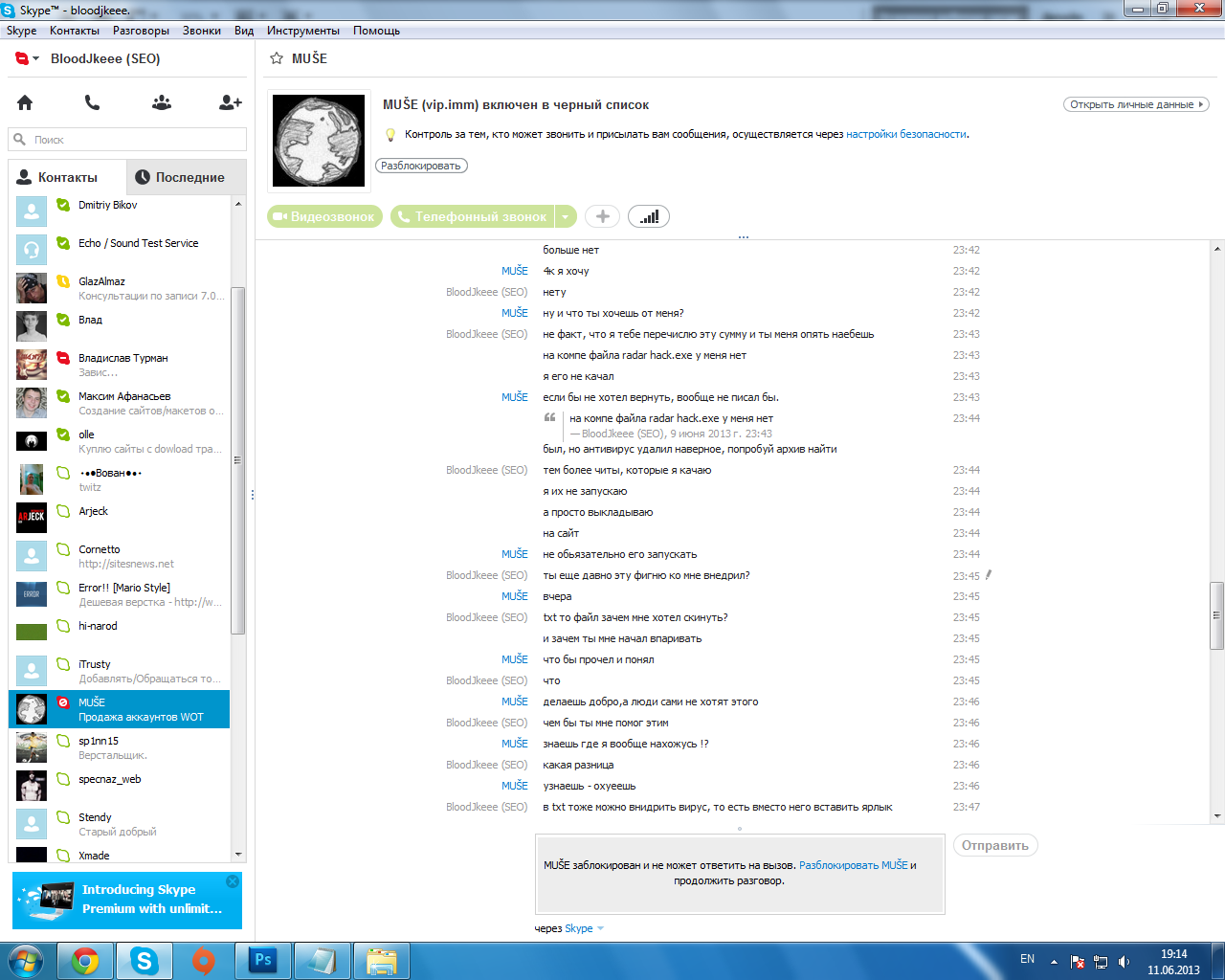Switch to the Контакты tab
This screenshot has width=1225, height=980.
click(x=67, y=177)
